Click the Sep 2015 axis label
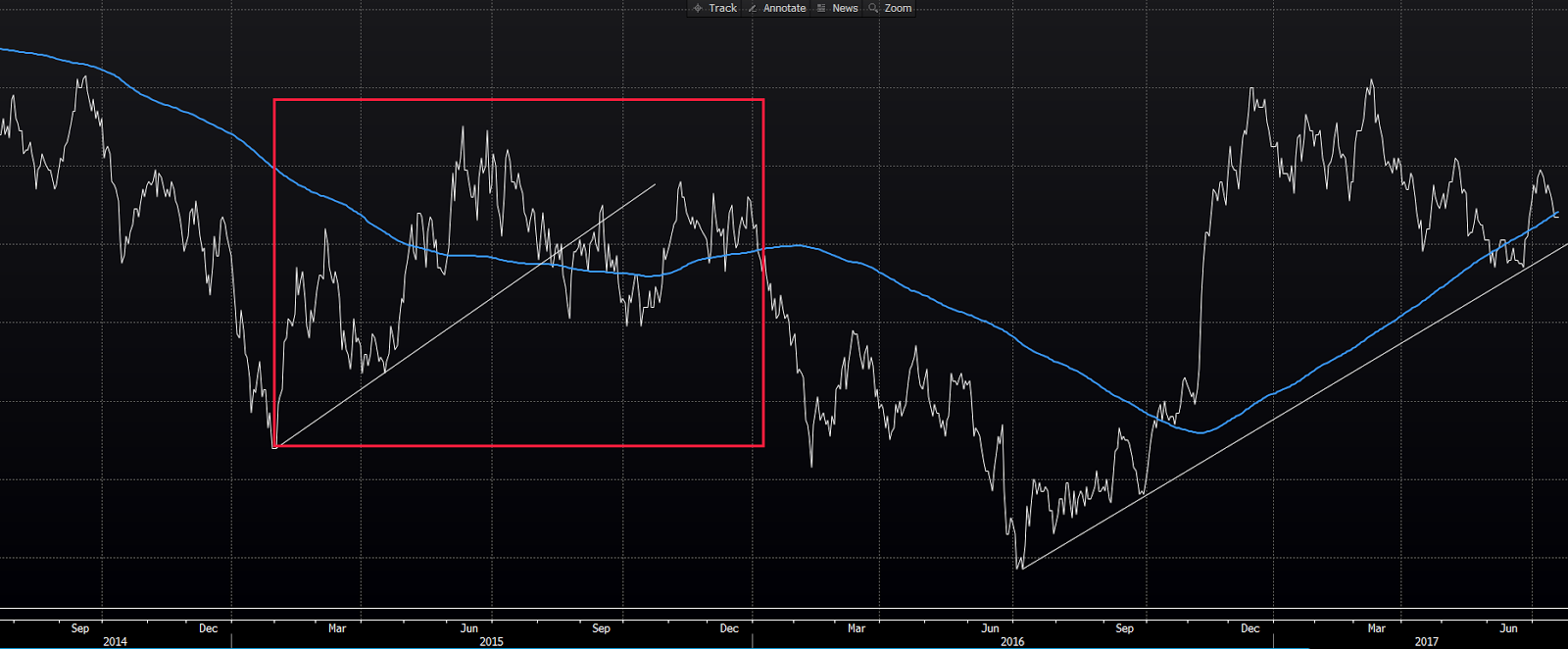 (602, 628)
